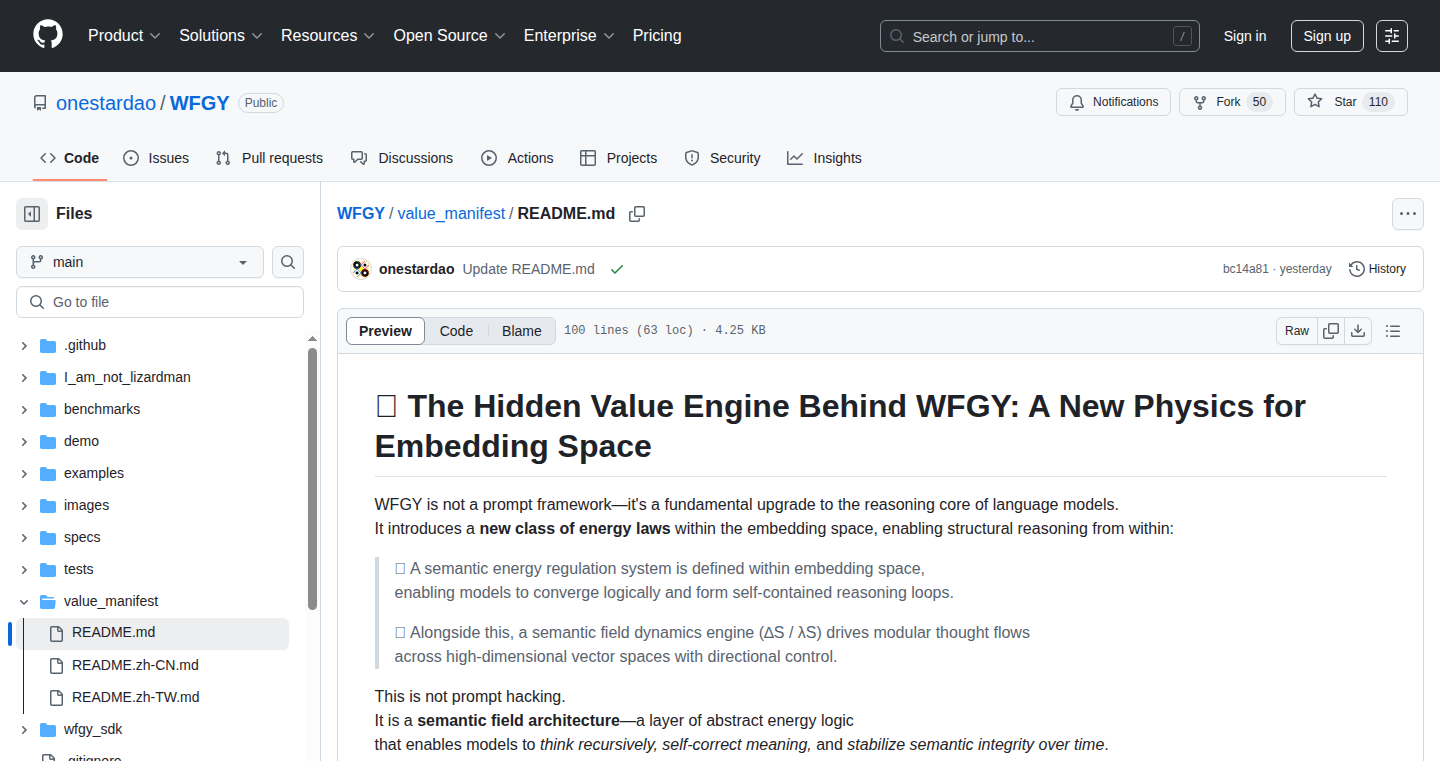
Task: Open the main branch dropdown
Action: click(x=140, y=262)
